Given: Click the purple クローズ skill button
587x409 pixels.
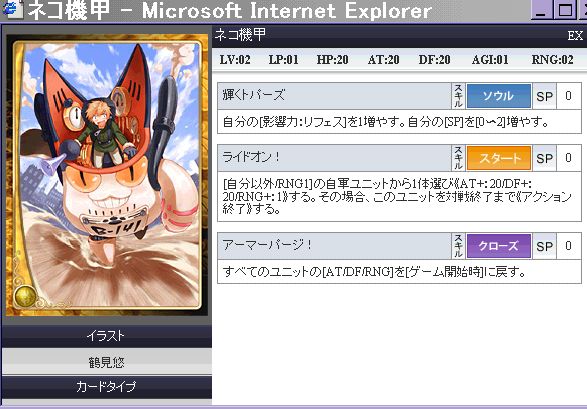Looking at the screenshot, I should click(499, 246).
